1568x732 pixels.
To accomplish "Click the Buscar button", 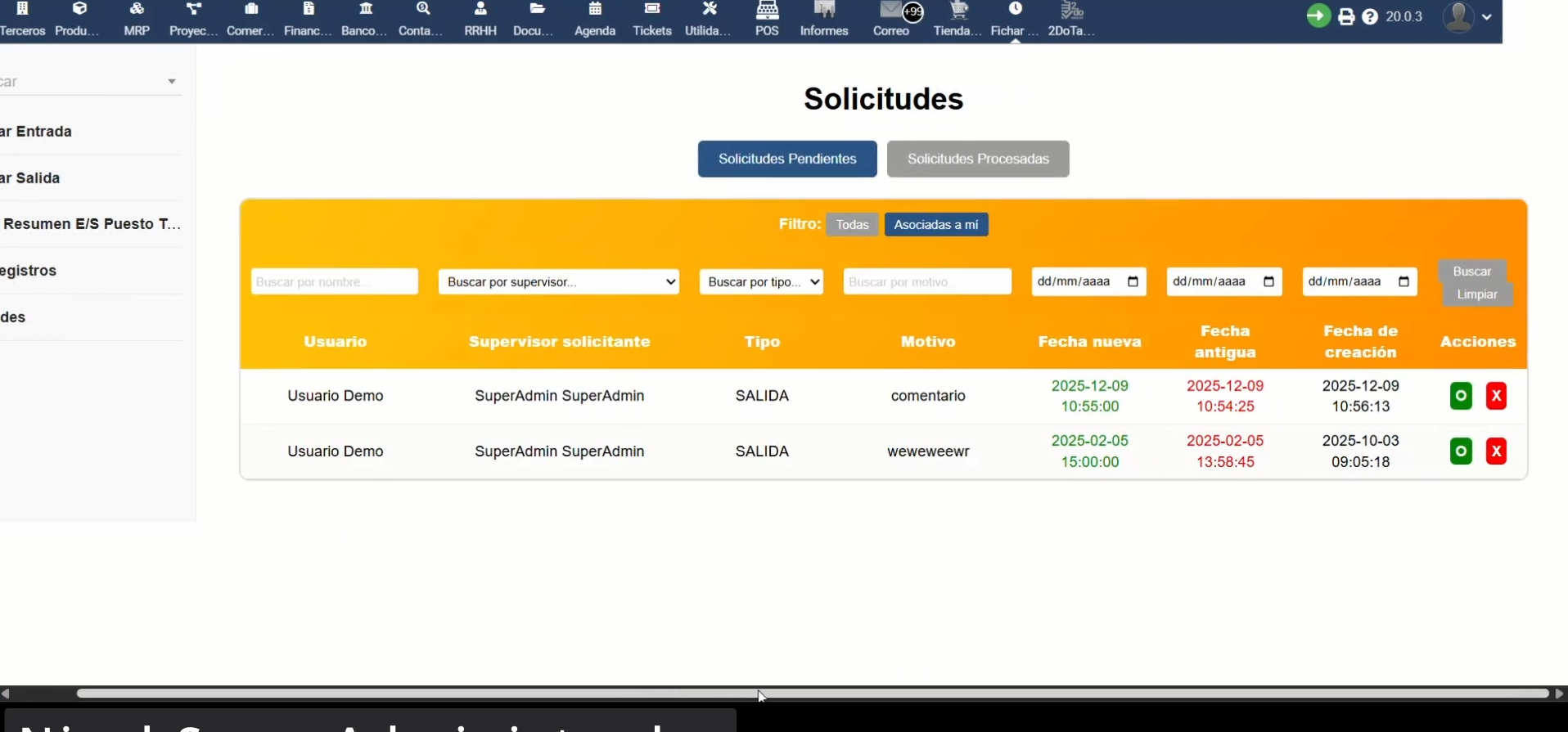I will tap(1471, 272).
